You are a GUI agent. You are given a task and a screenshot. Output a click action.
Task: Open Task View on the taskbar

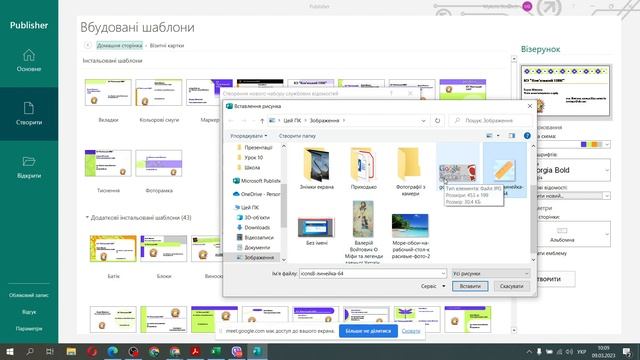pos(50,351)
